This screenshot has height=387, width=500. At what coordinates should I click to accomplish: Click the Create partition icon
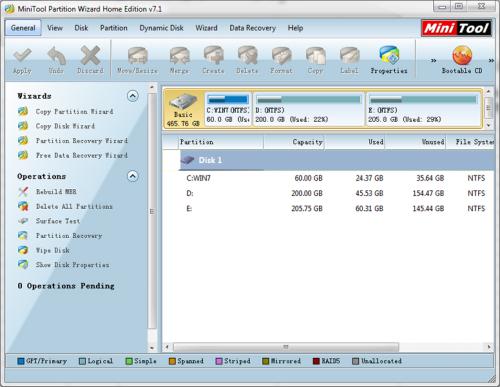point(213,55)
